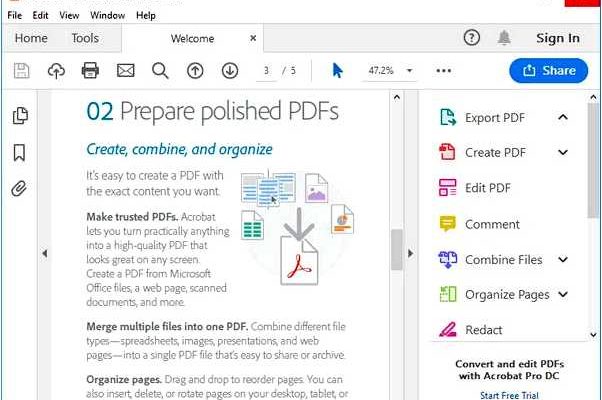Collapse the left navigation pane arrow
The height and width of the screenshot is (400, 602).
point(45,253)
